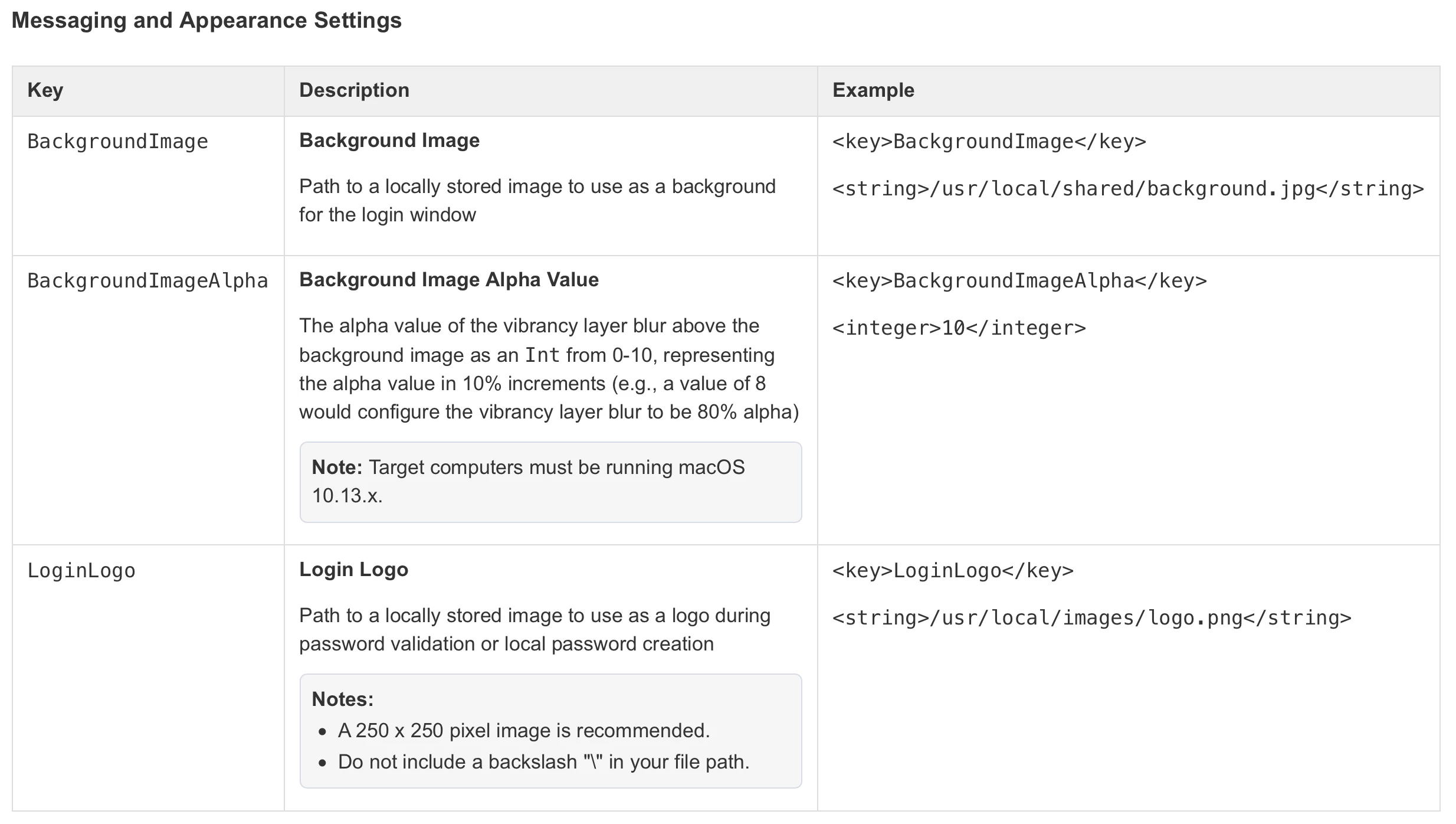1456x824 pixels.
Task: Click the logo.png string example line
Action: (x=1091, y=618)
